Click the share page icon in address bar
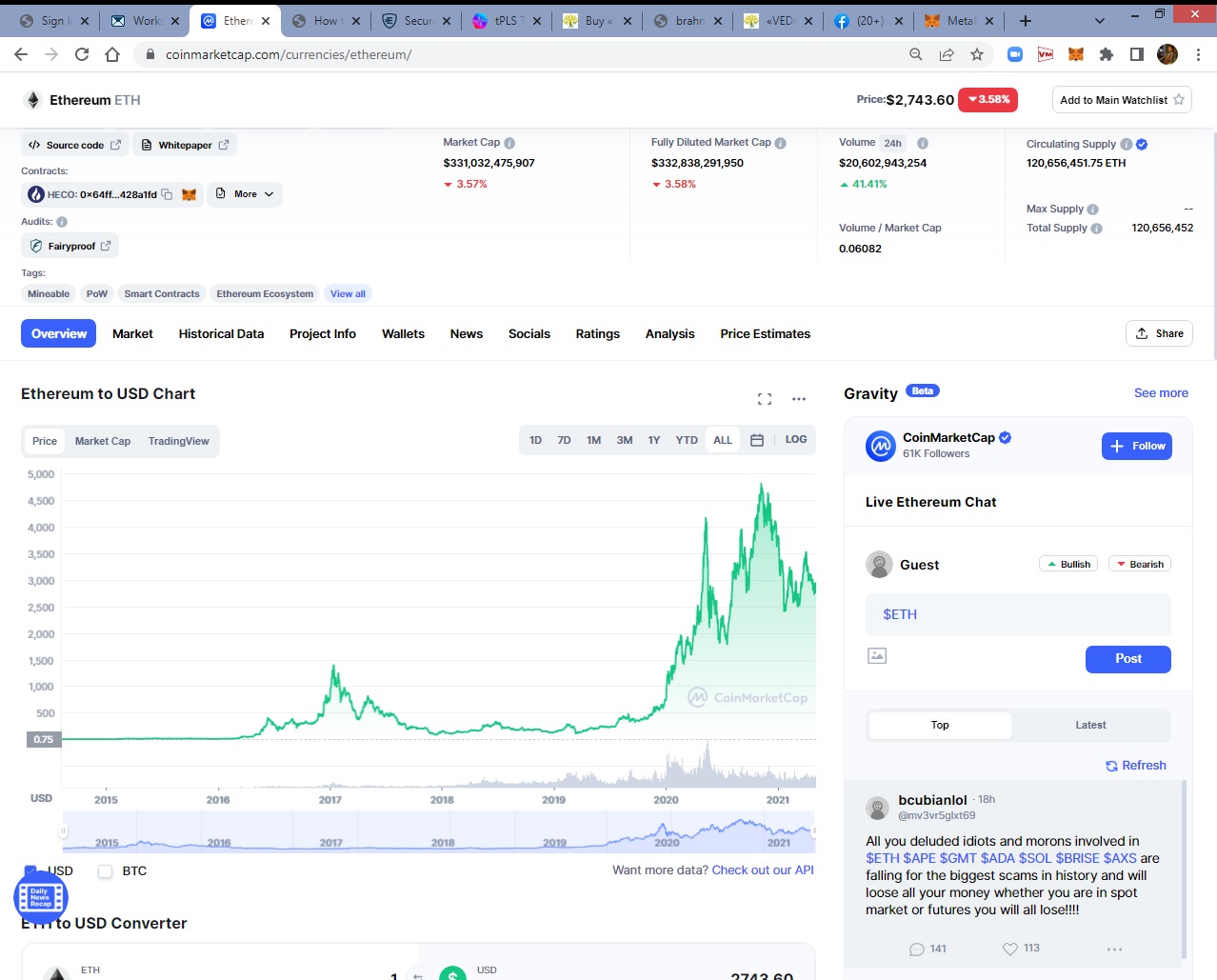The height and width of the screenshot is (980, 1217). [947, 54]
